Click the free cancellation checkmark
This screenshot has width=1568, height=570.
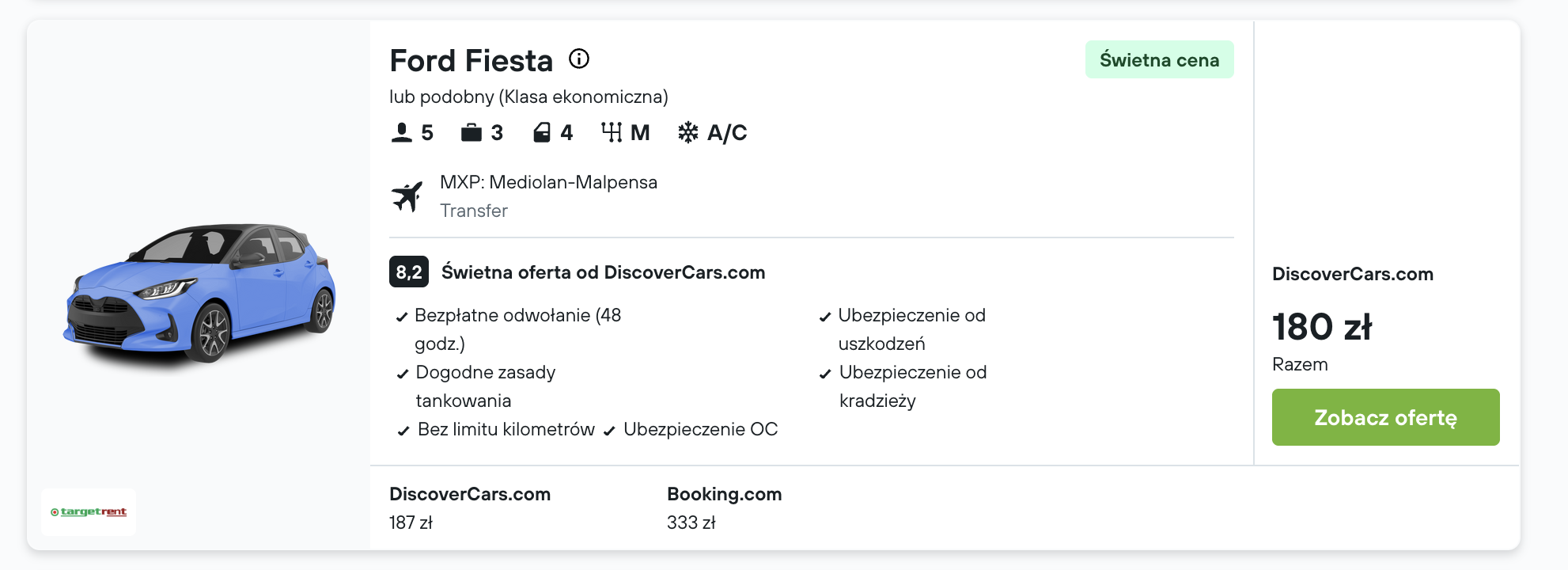tap(402, 317)
